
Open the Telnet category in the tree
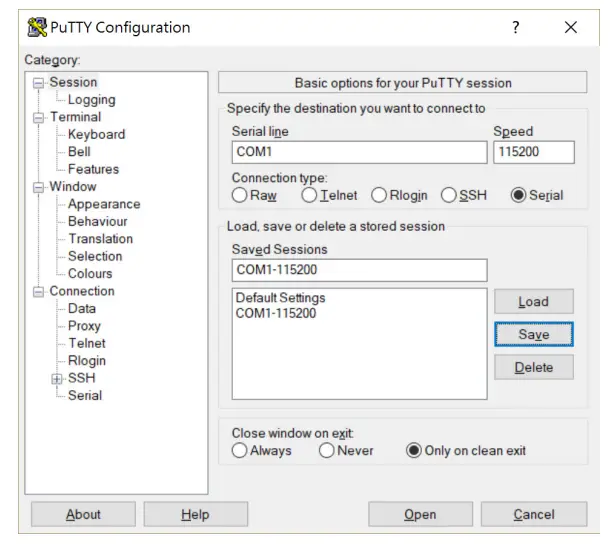click(x=87, y=343)
